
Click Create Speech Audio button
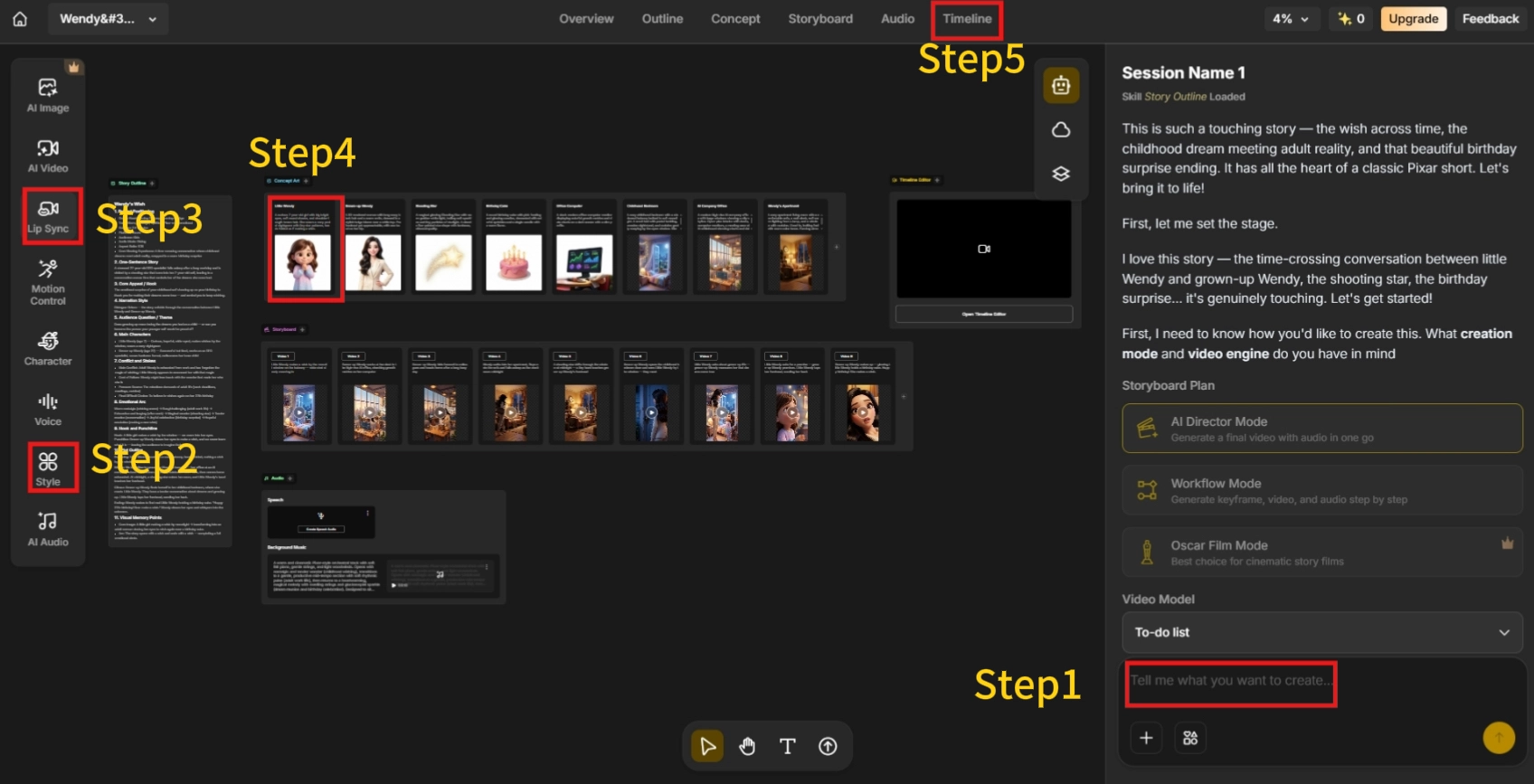(320, 529)
